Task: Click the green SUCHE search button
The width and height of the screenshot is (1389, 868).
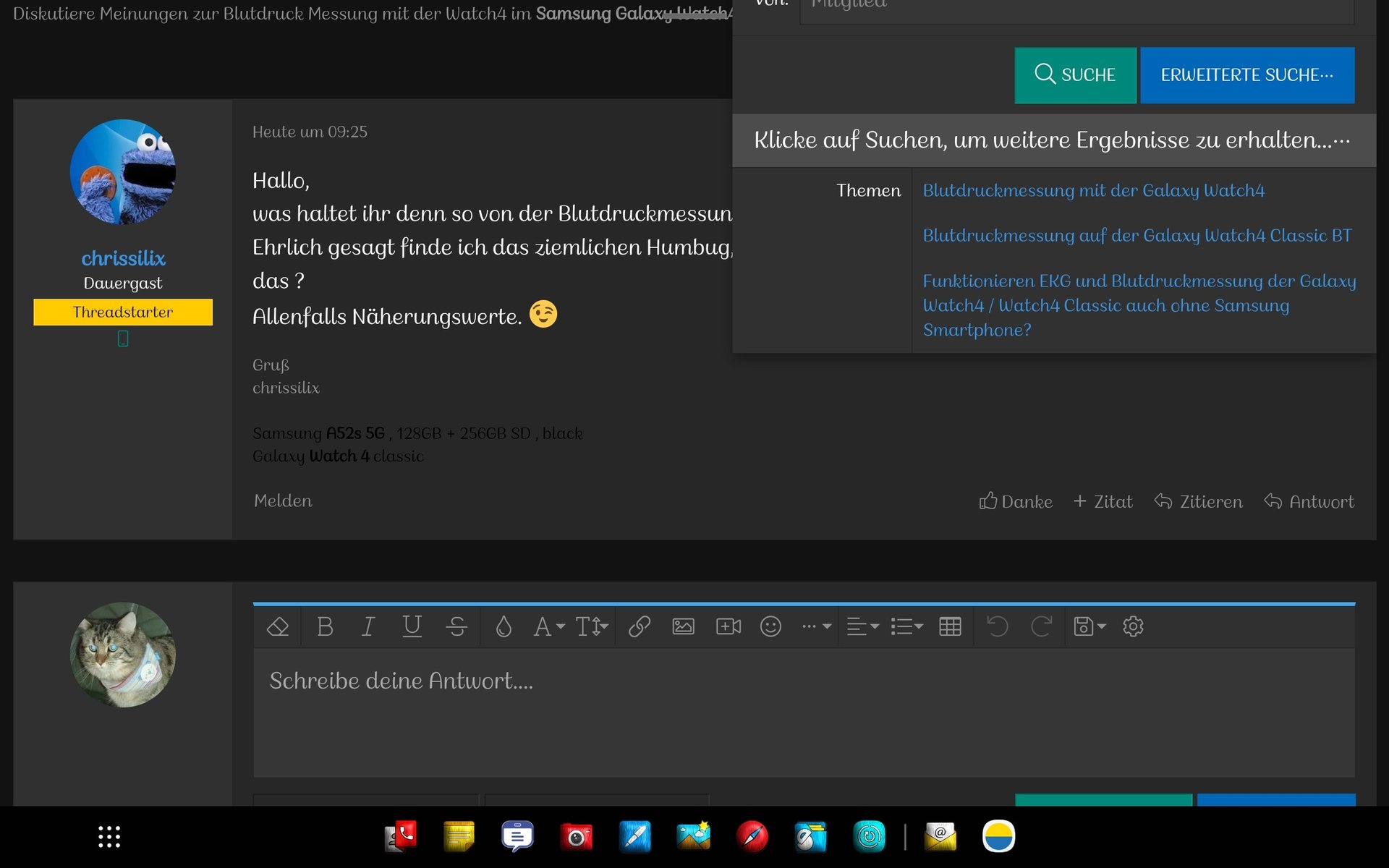Action: click(1075, 75)
